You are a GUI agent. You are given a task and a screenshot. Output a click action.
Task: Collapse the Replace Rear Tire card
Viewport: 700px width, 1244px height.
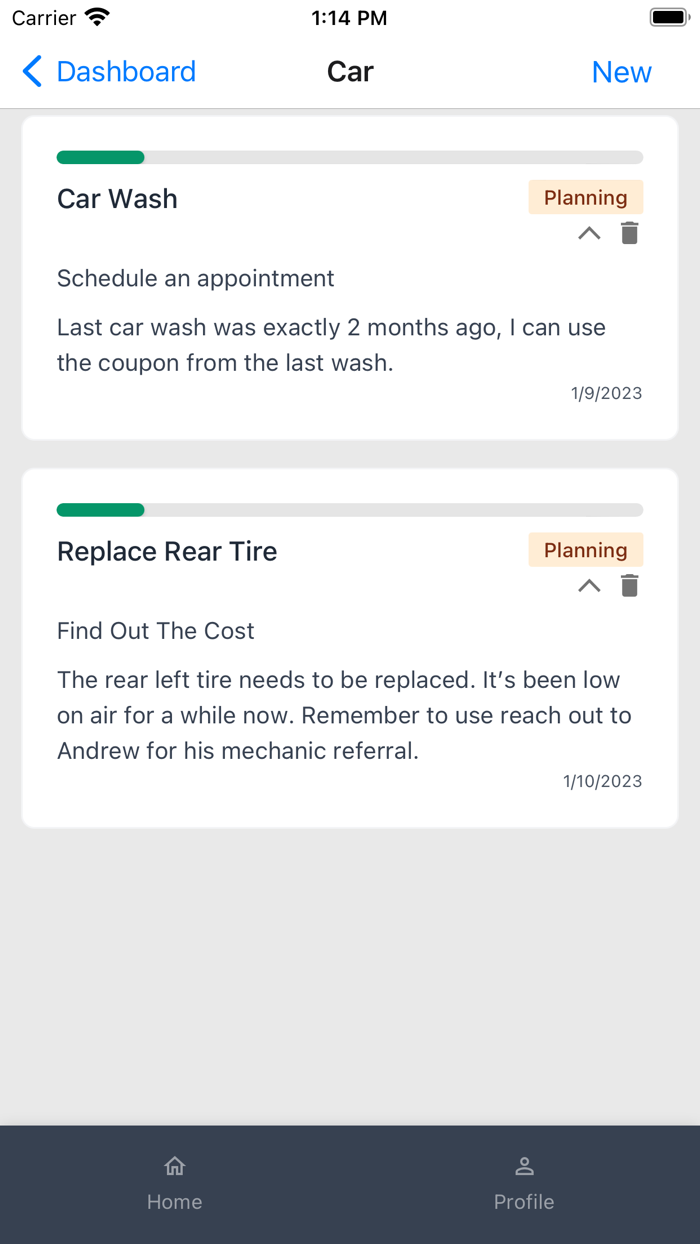coord(589,586)
